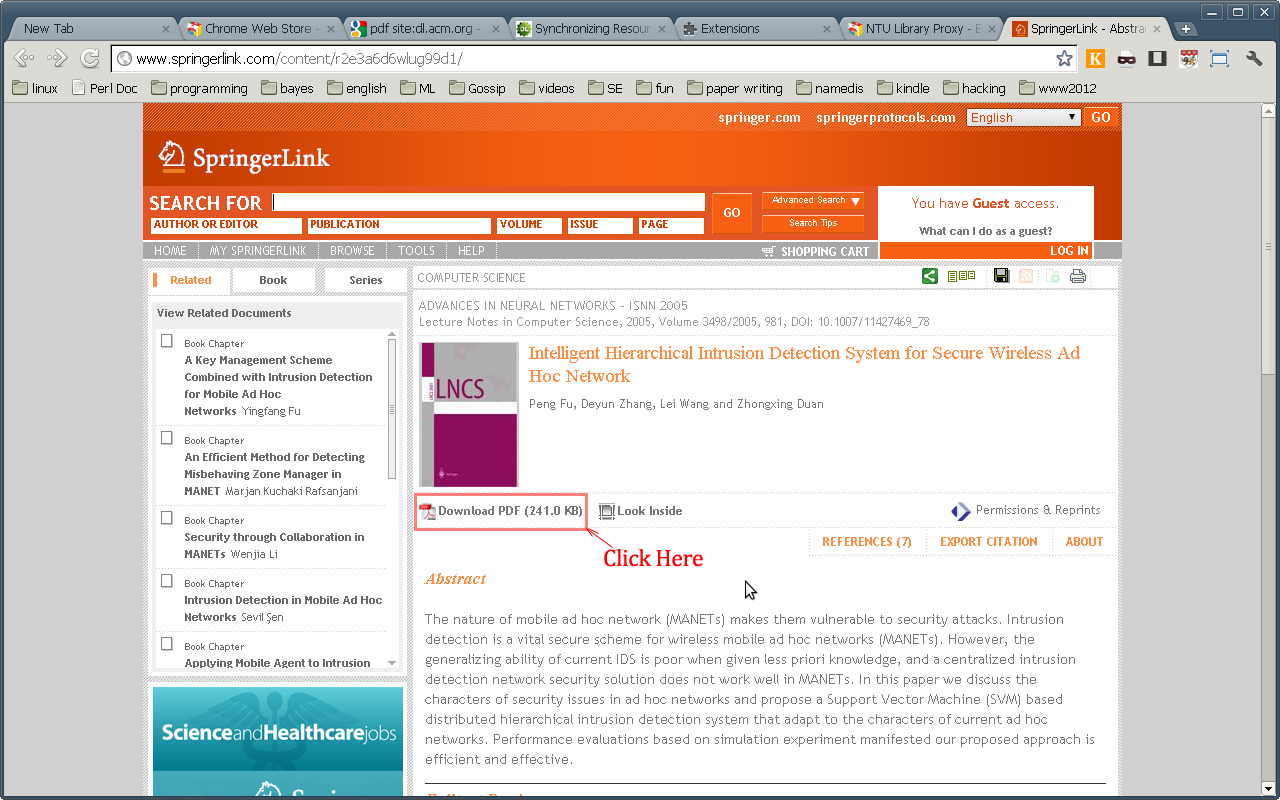Click the floppy disk save icon
The width and height of the screenshot is (1280, 800).
point(1001,277)
